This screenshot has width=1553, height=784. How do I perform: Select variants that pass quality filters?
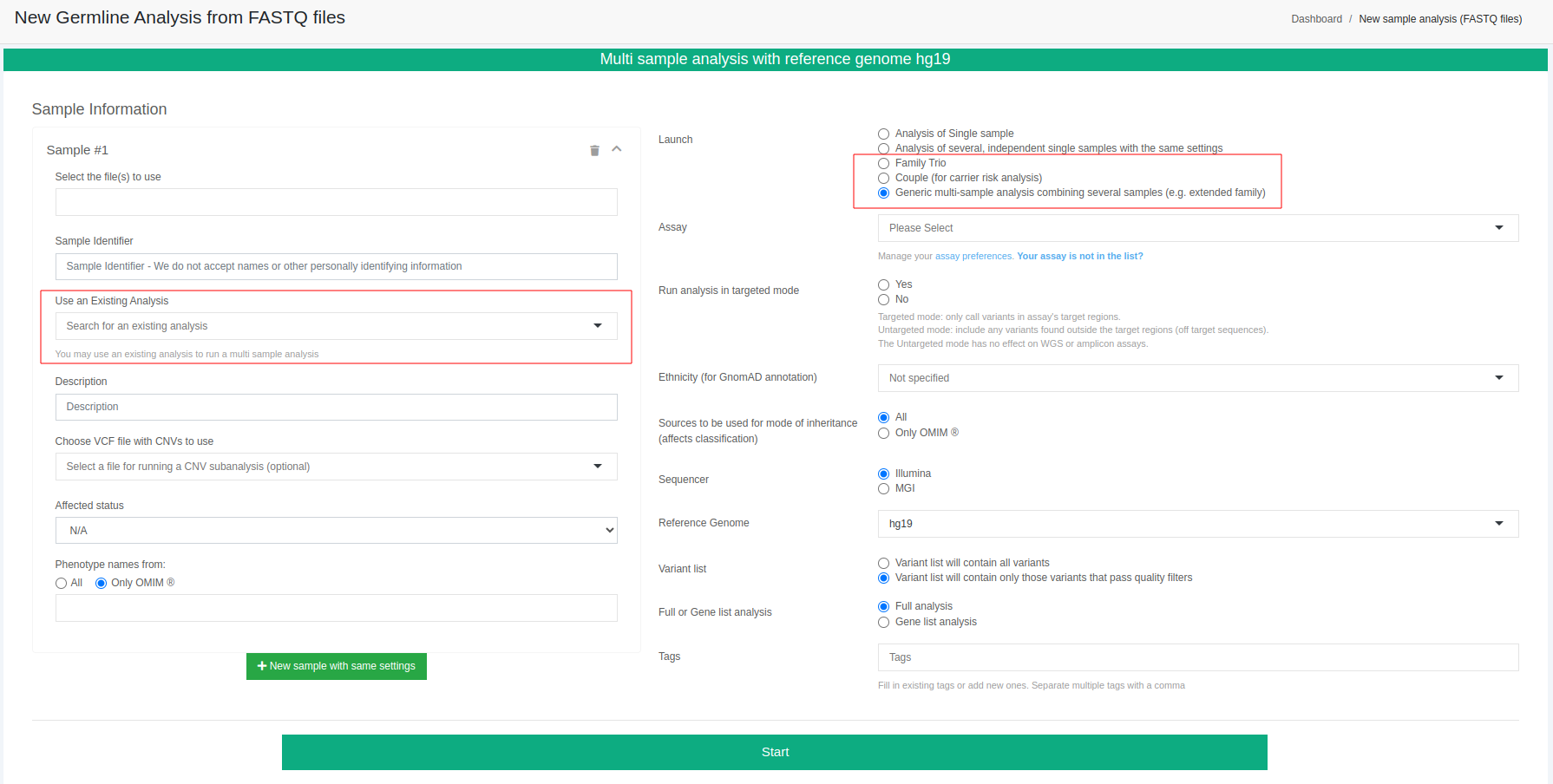[883, 578]
